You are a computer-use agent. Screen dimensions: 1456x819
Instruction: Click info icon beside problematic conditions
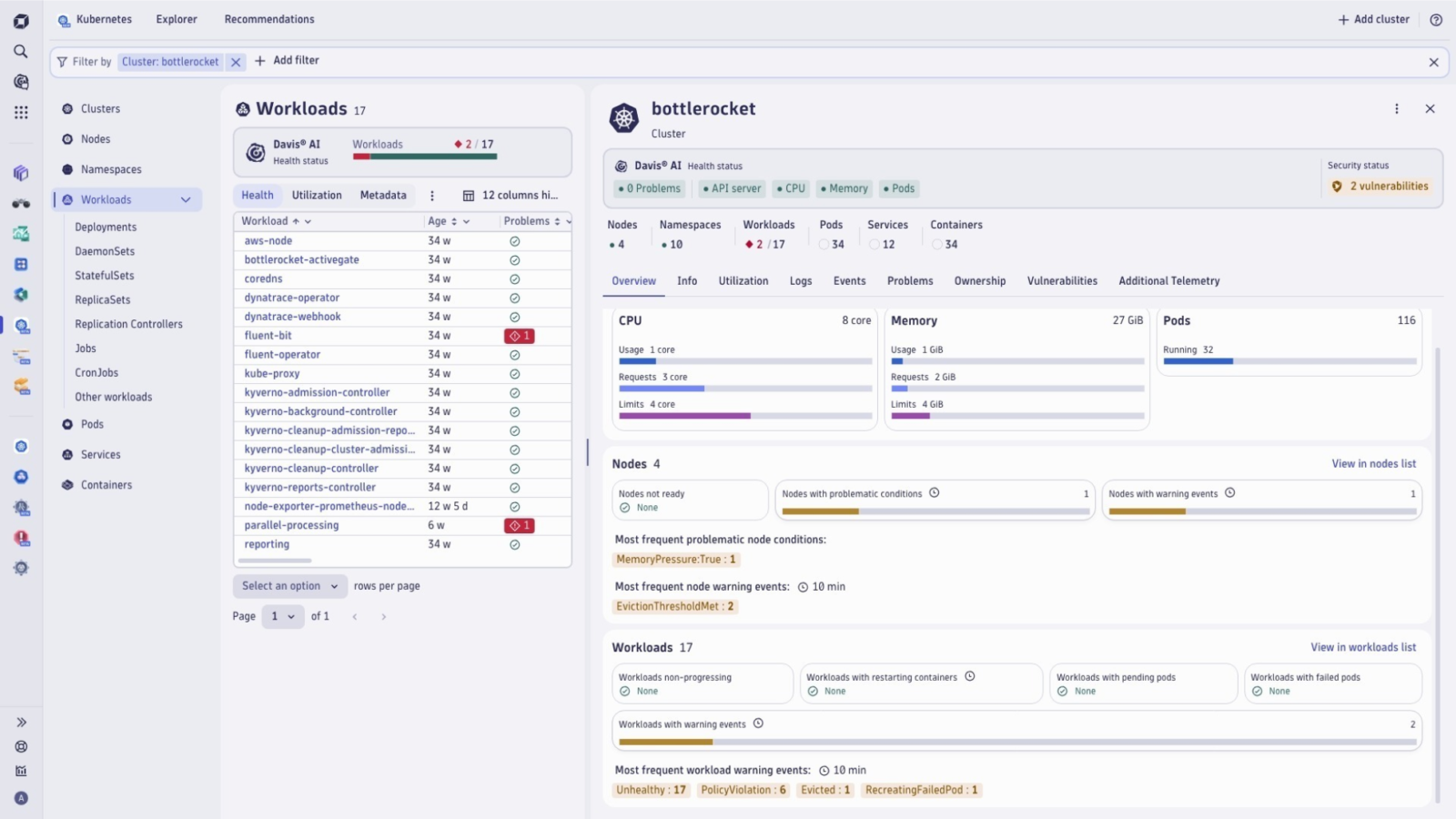934,493
